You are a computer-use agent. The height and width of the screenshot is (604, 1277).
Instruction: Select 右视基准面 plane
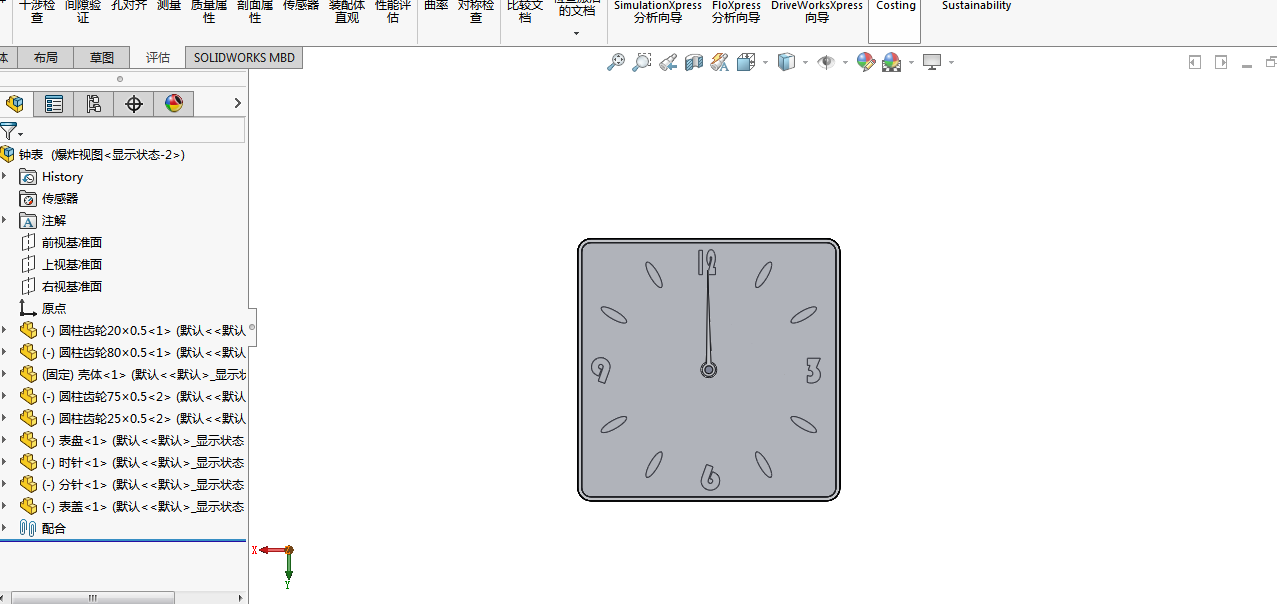72,286
